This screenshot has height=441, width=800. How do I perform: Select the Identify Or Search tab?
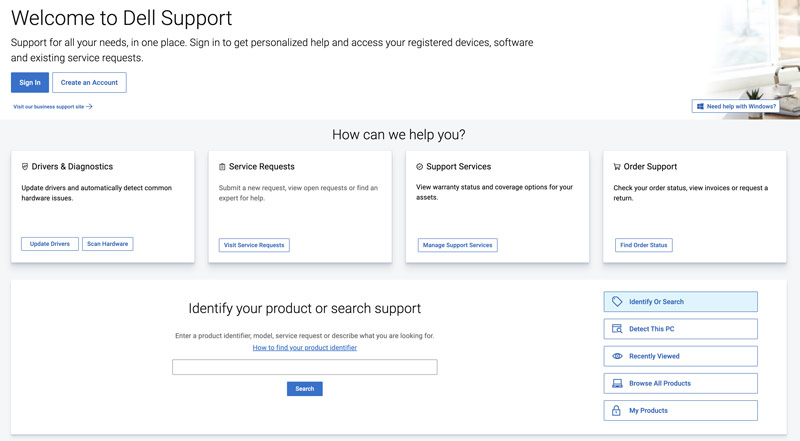coord(681,302)
